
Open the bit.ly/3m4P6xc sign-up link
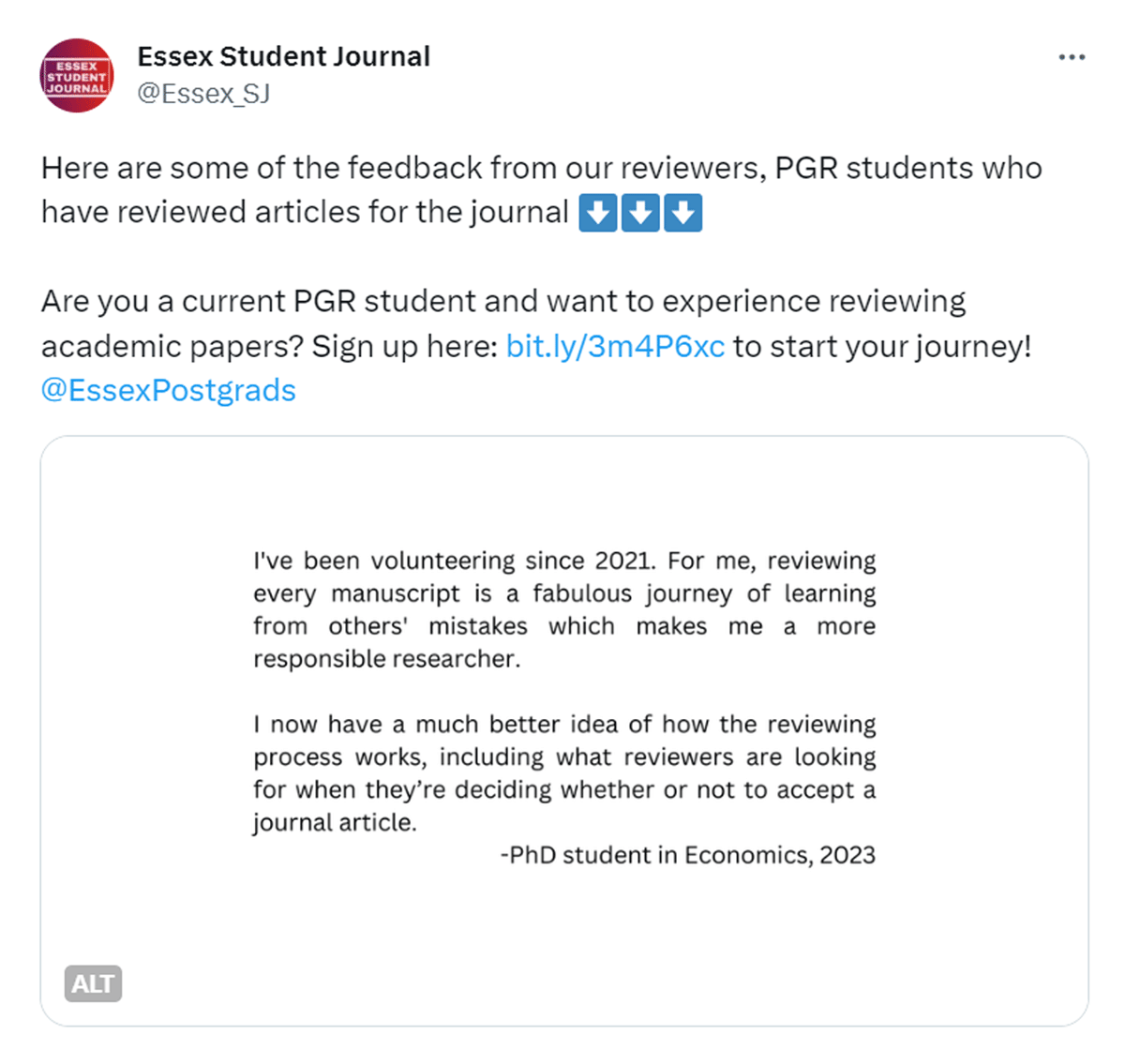[x=615, y=346]
